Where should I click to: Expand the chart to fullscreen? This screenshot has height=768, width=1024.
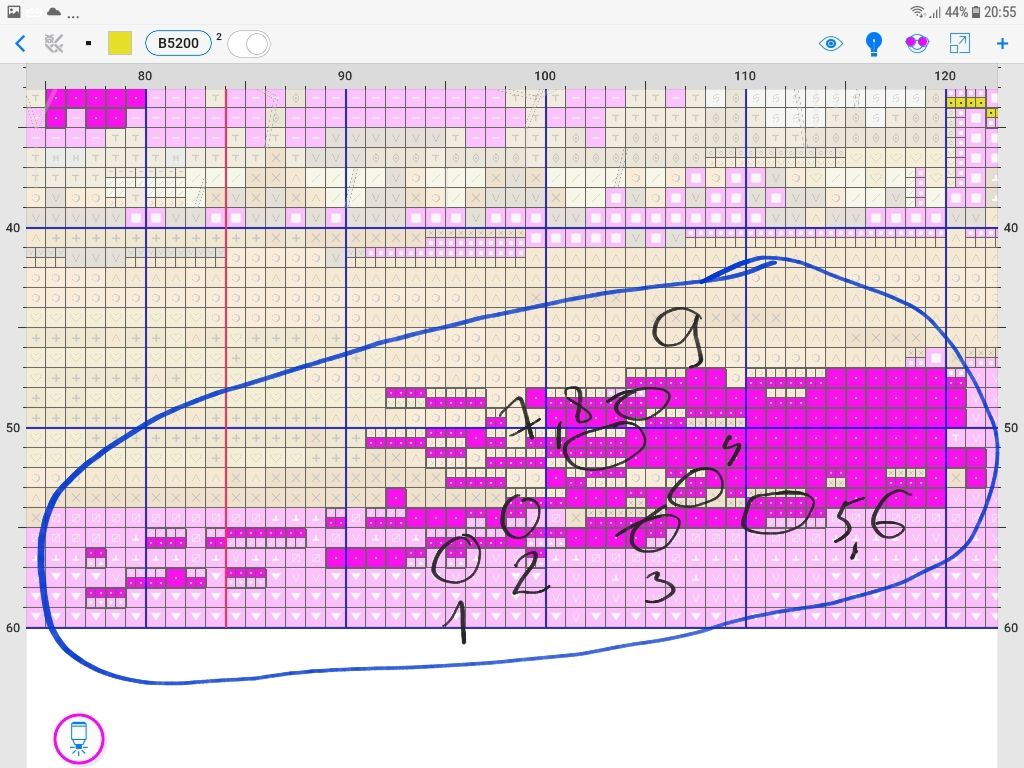click(959, 43)
